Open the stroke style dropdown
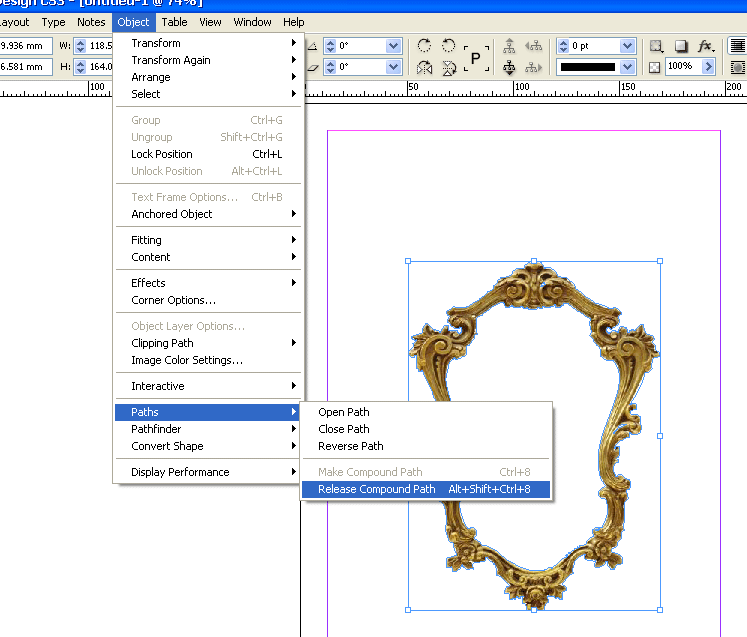 (x=627, y=67)
